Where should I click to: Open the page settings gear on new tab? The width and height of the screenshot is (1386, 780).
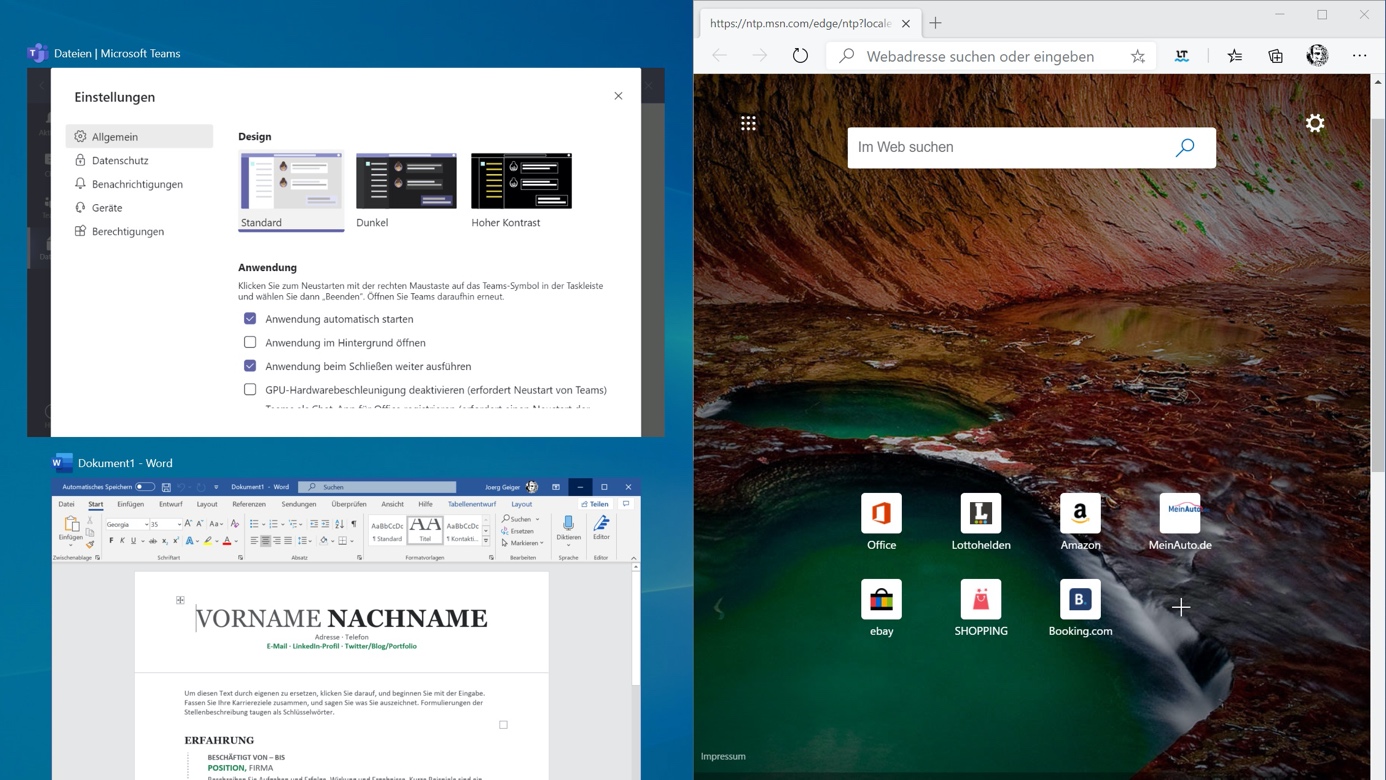coord(1315,123)
